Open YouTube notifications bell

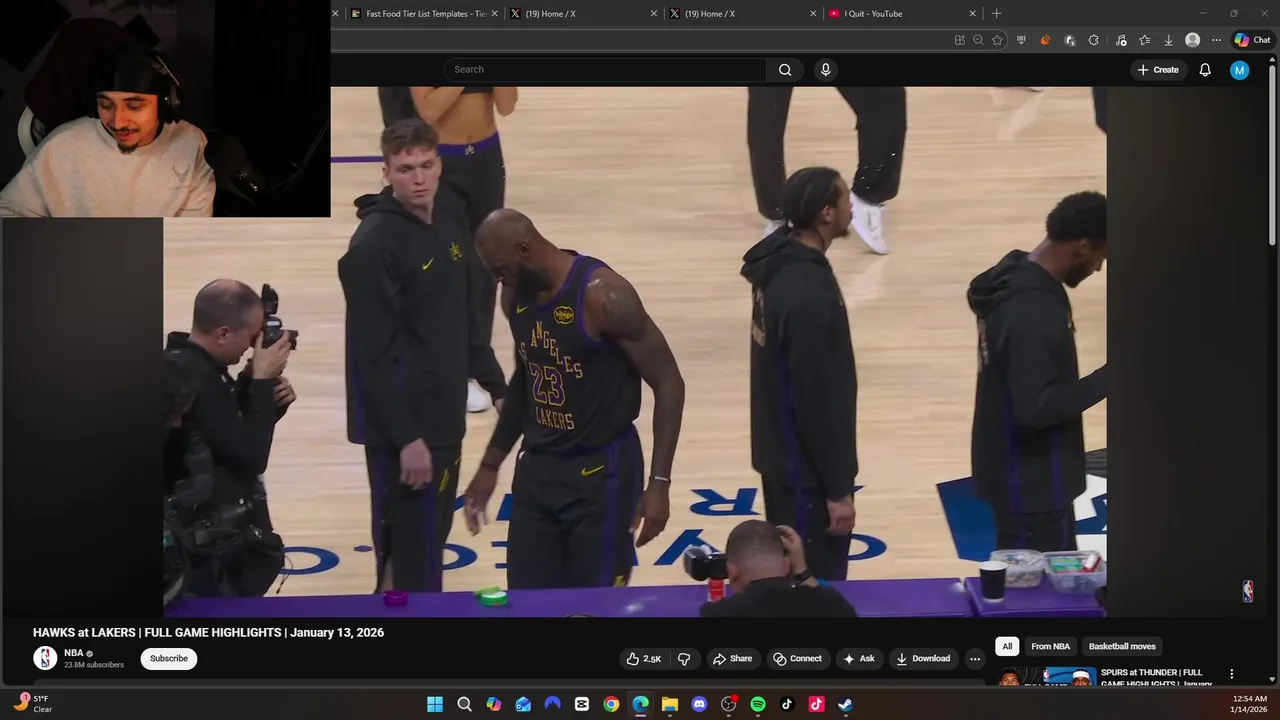point(1205,70)
